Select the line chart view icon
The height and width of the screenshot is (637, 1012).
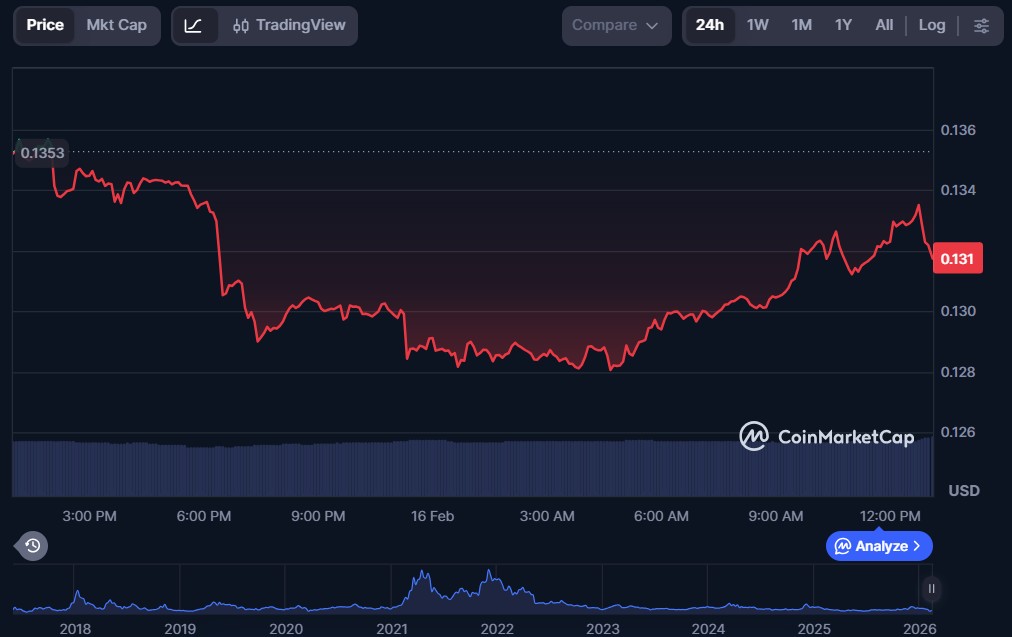tap(194, 25)
